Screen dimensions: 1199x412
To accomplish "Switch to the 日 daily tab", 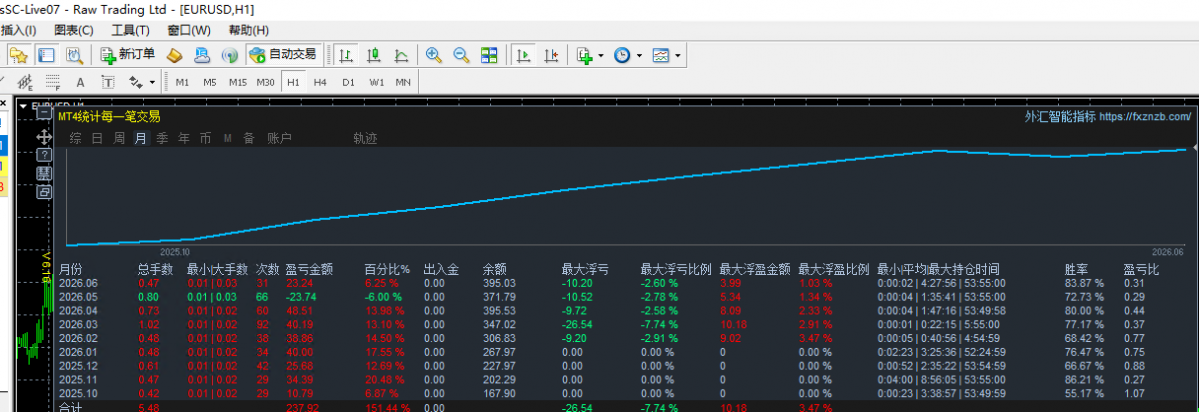I will click(x=97, y=138).
